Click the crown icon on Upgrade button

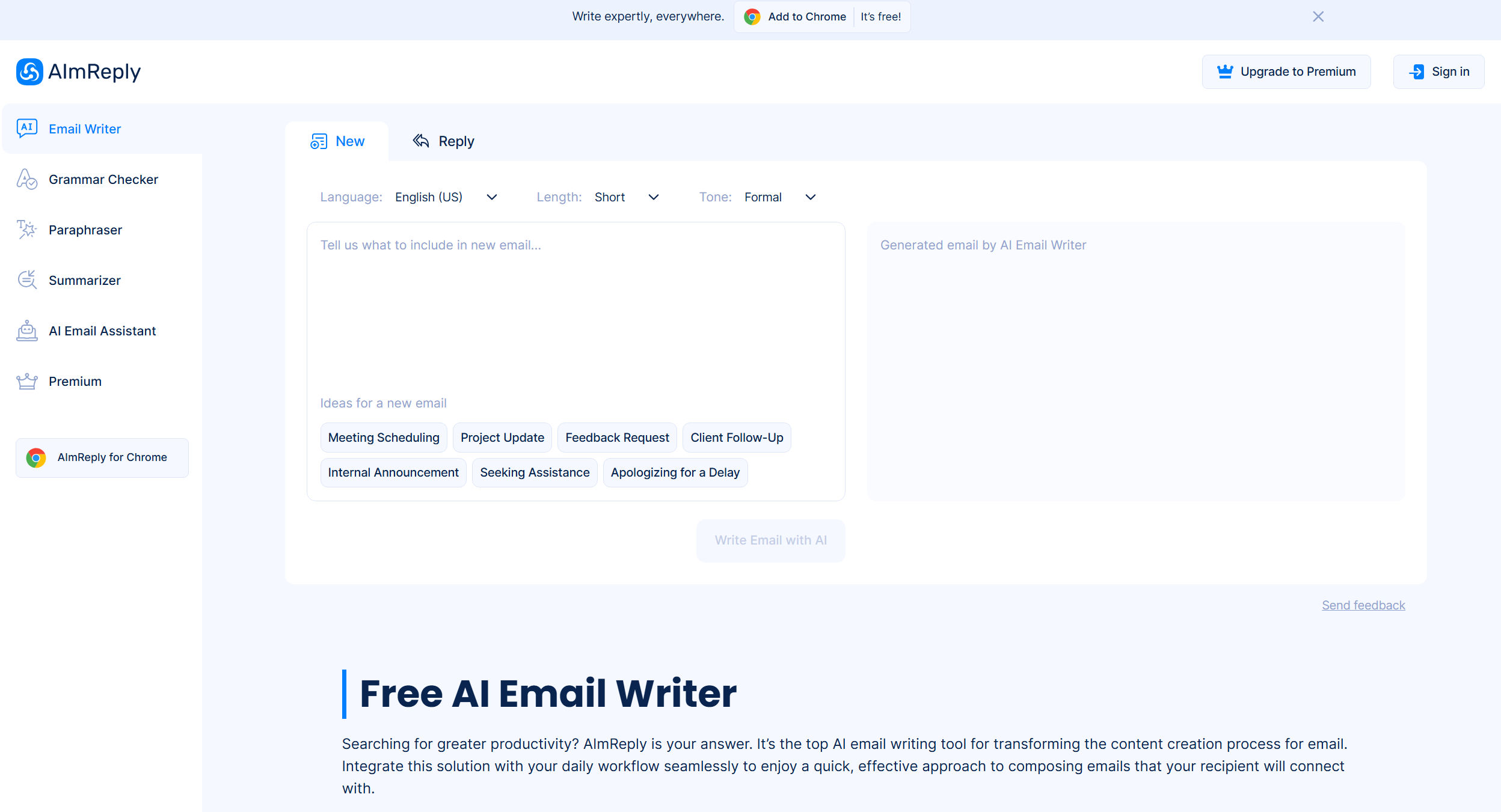pyautogui.click(x=1225, y=72)
